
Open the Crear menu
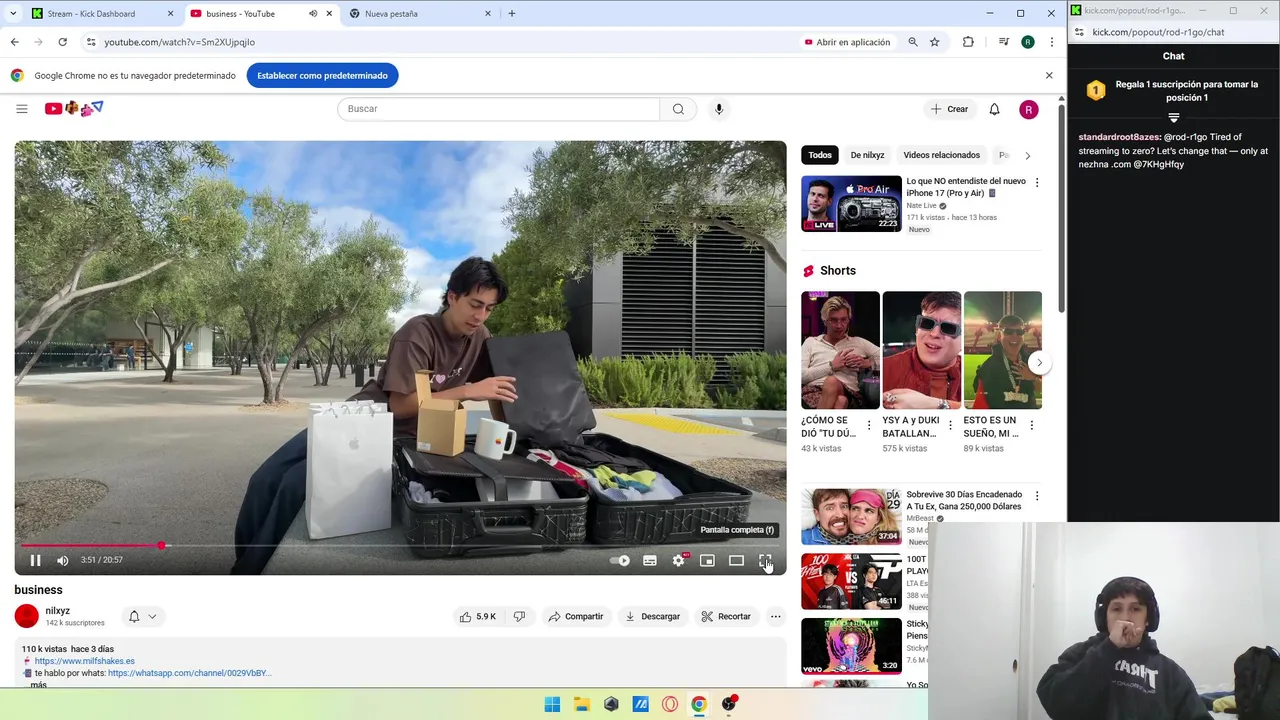pos(949,109)
